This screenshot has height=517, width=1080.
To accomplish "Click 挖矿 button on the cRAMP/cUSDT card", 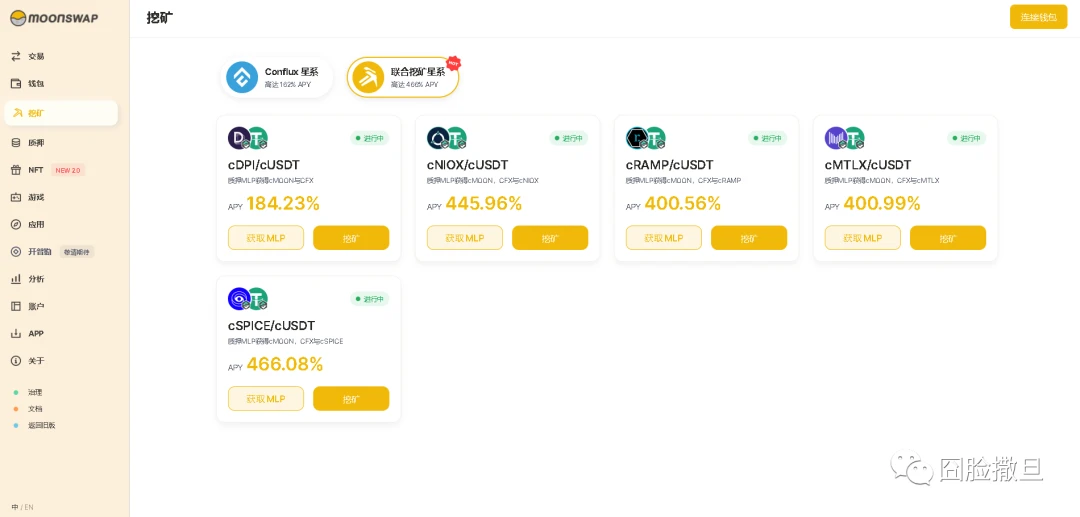I will click(x=748, y=238).
